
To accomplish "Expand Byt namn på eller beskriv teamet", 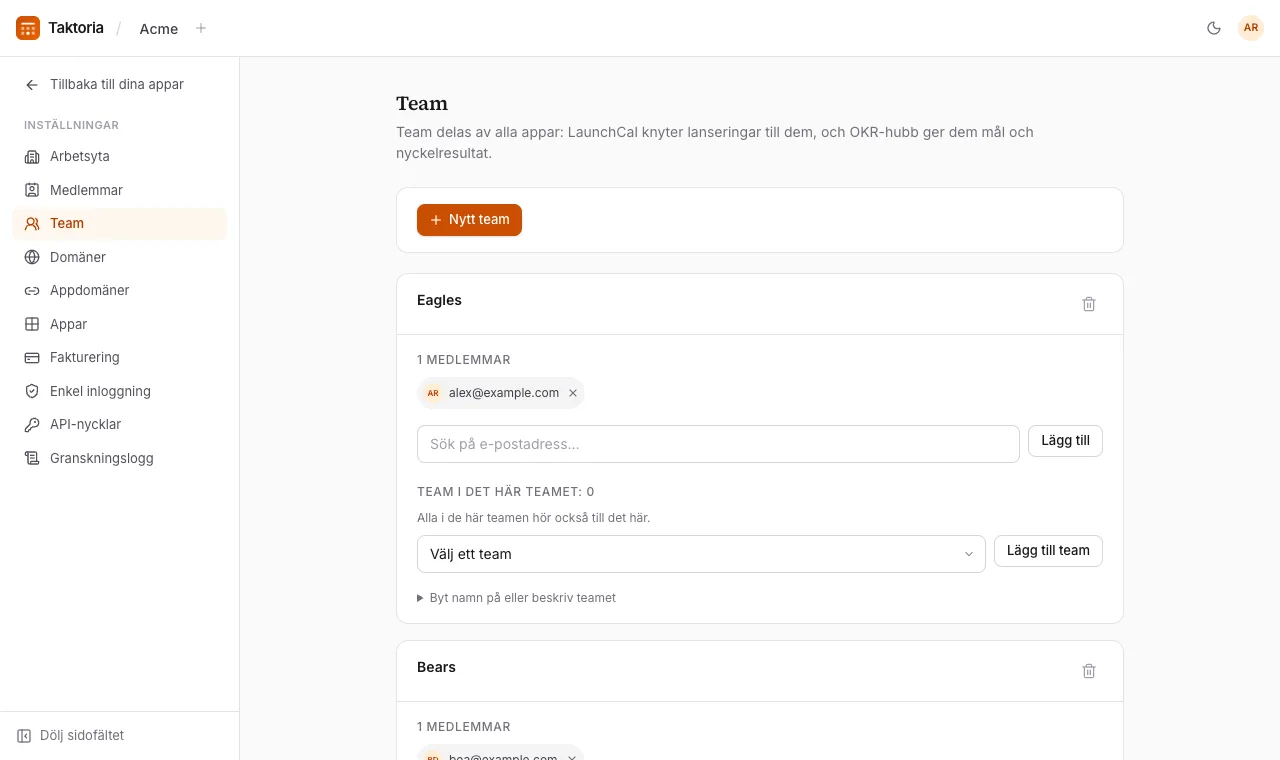I will (x=516, y=598).
